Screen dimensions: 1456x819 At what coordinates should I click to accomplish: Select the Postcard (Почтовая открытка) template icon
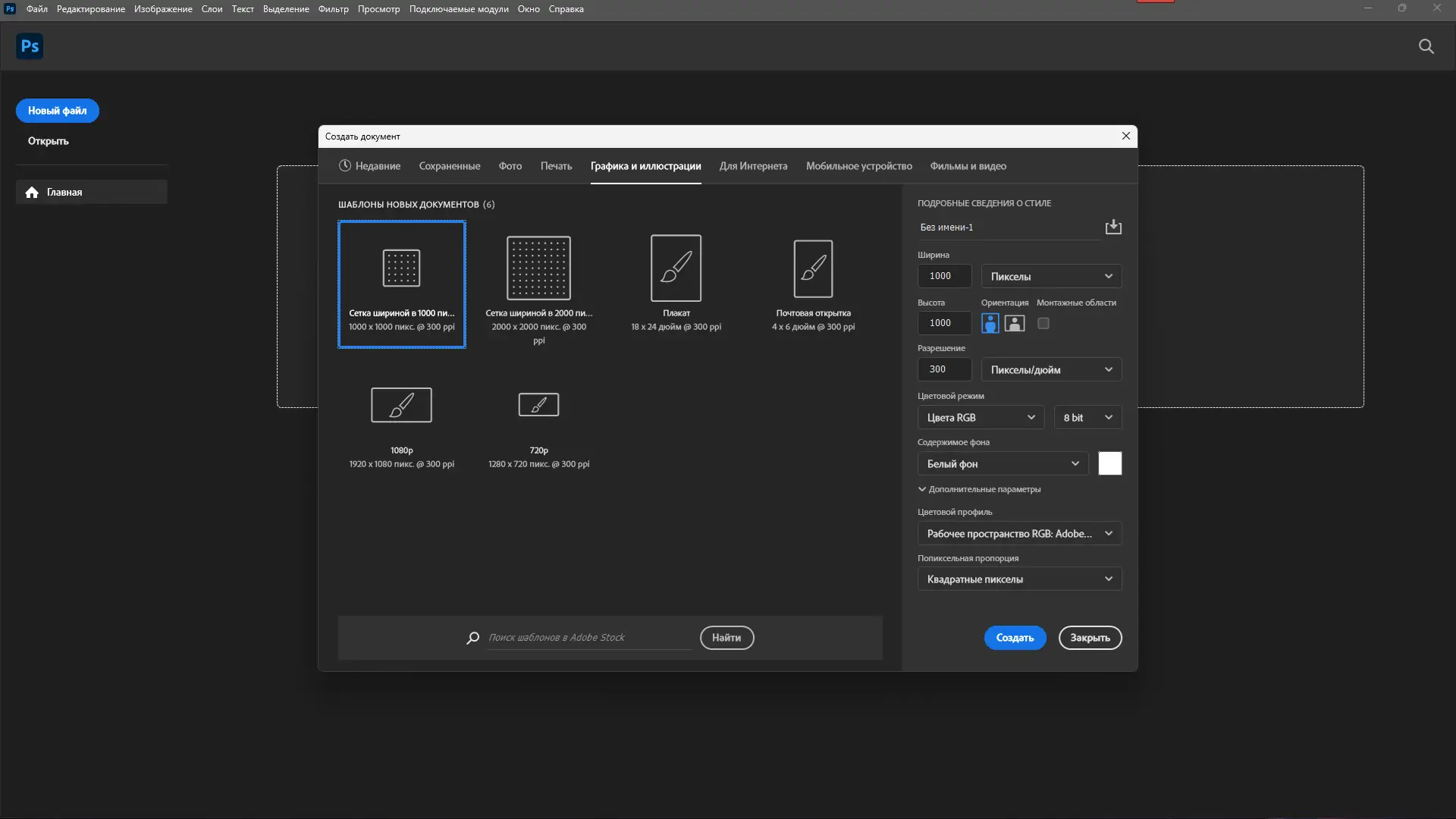[x=813, y=268]
